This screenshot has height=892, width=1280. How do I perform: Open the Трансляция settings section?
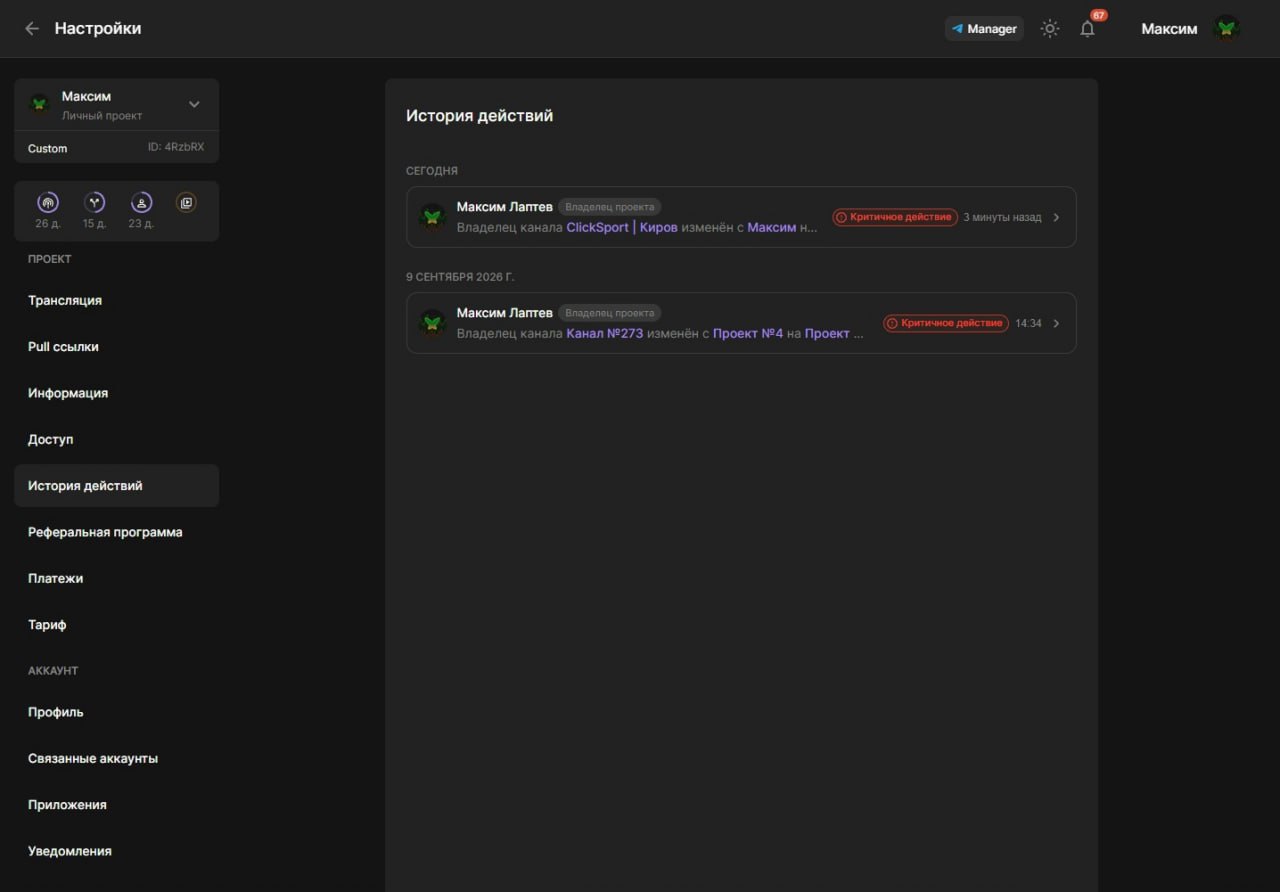pyautogui.click(x=116, y=301)
